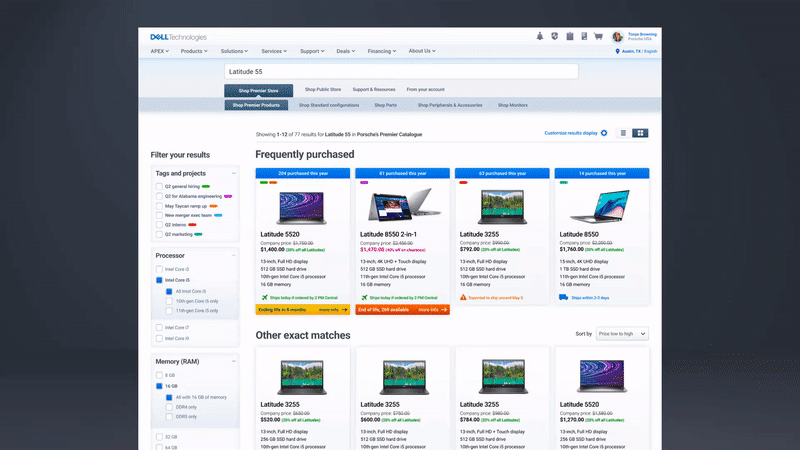Enable the Intel Core i3 filter

click(159, 269)
